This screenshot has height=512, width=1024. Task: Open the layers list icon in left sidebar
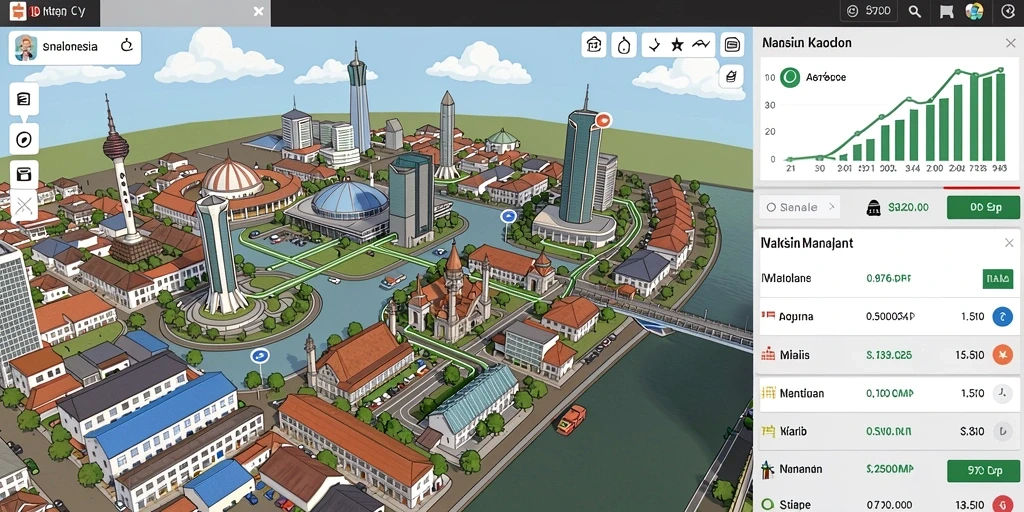point(24,99)
